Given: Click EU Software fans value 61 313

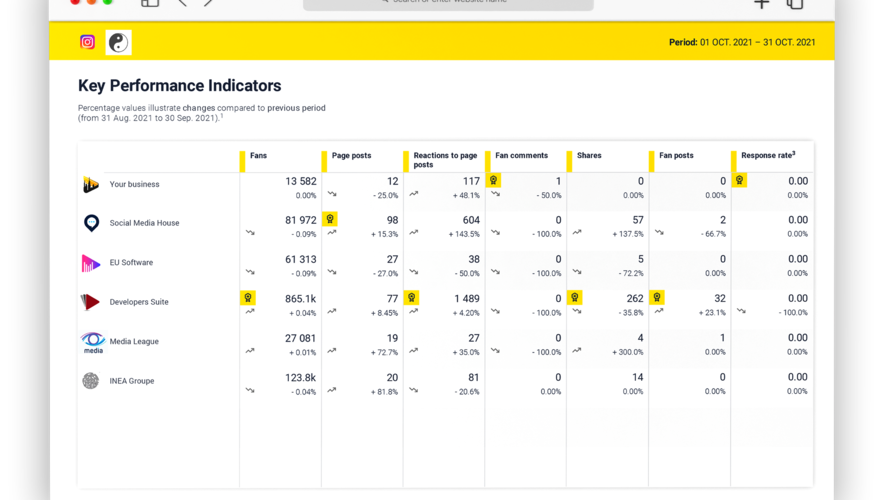Looking at the screenshot, I should (301, 260).
